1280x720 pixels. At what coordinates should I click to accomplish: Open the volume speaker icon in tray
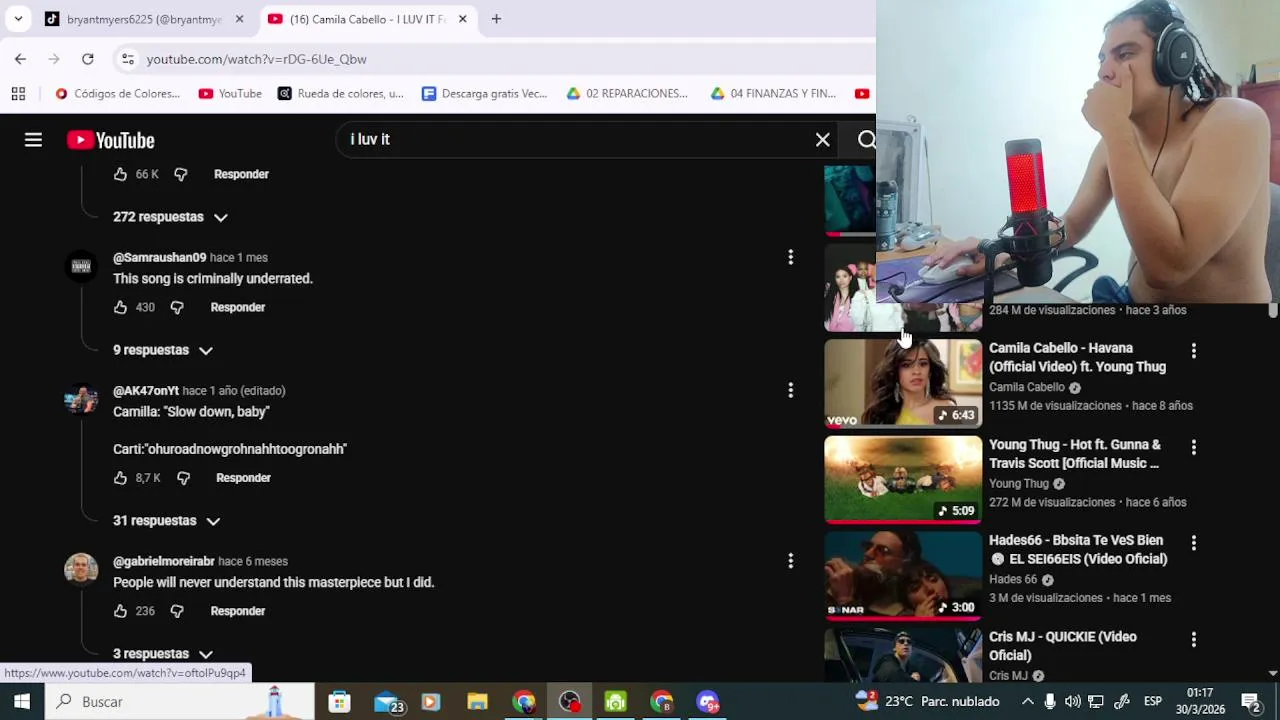click(1072, 701)
